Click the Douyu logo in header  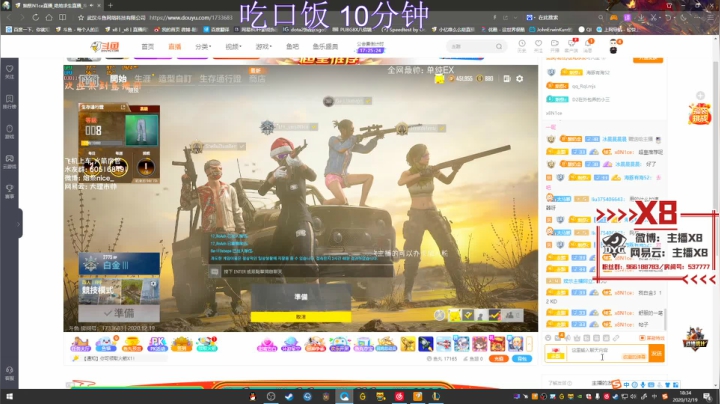105,46
